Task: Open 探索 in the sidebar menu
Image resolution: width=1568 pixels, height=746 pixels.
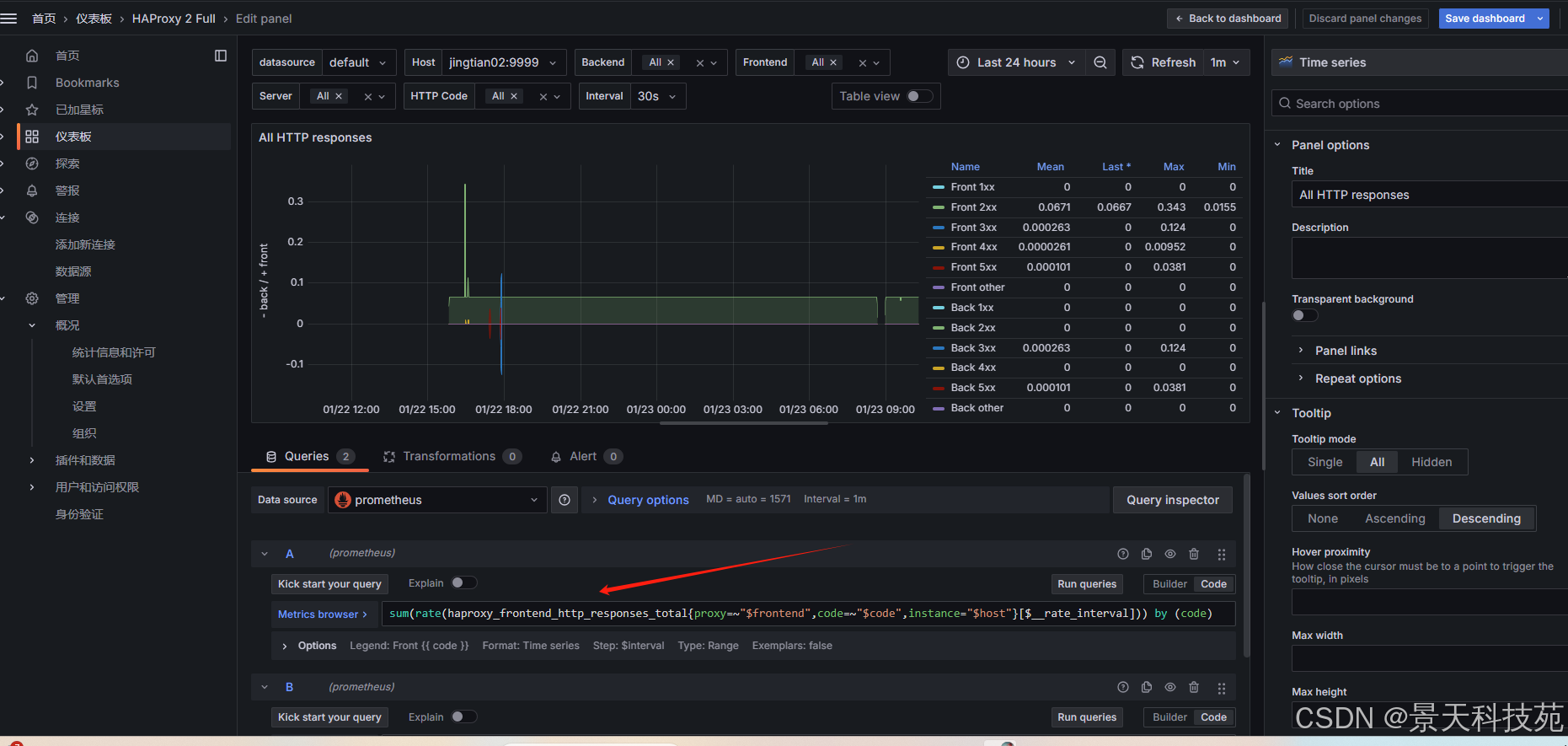Action: coord(67,164)
